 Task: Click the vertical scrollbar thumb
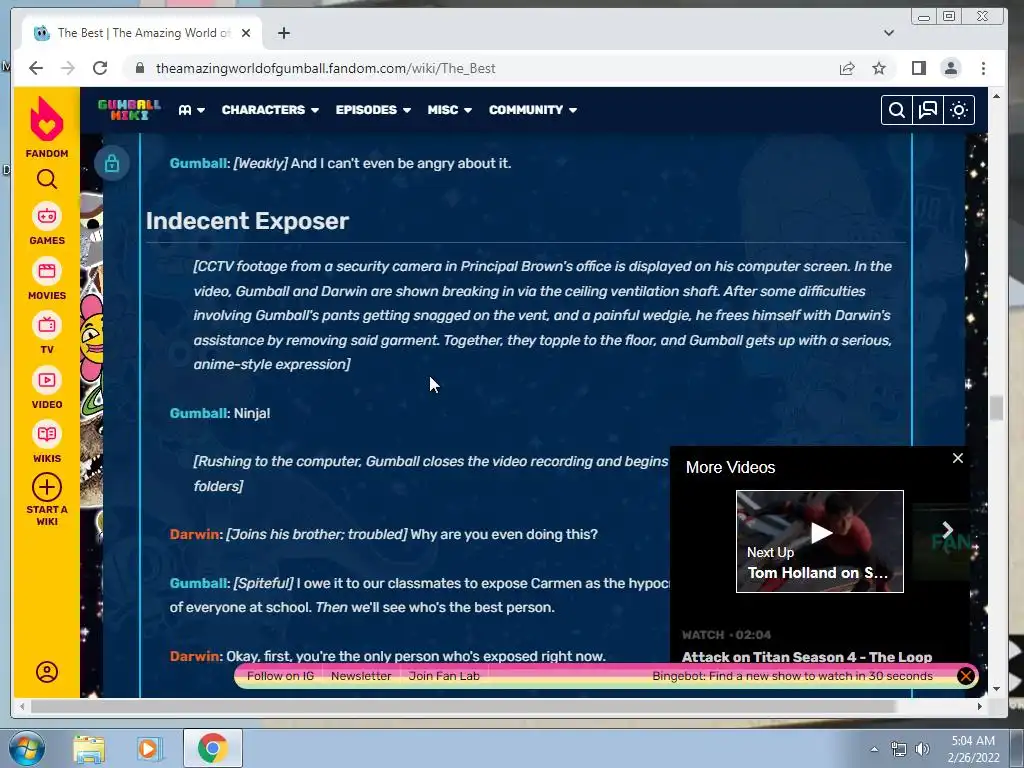(996, 408)
